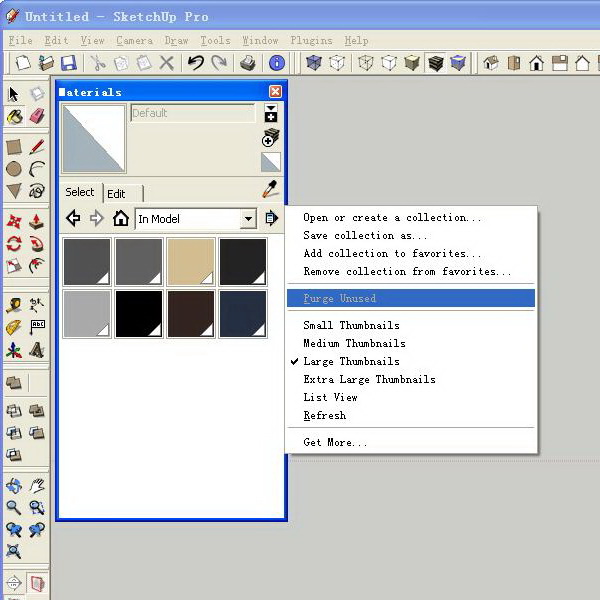
Task: Open Model Info blue icon
Action: [277, 63]
